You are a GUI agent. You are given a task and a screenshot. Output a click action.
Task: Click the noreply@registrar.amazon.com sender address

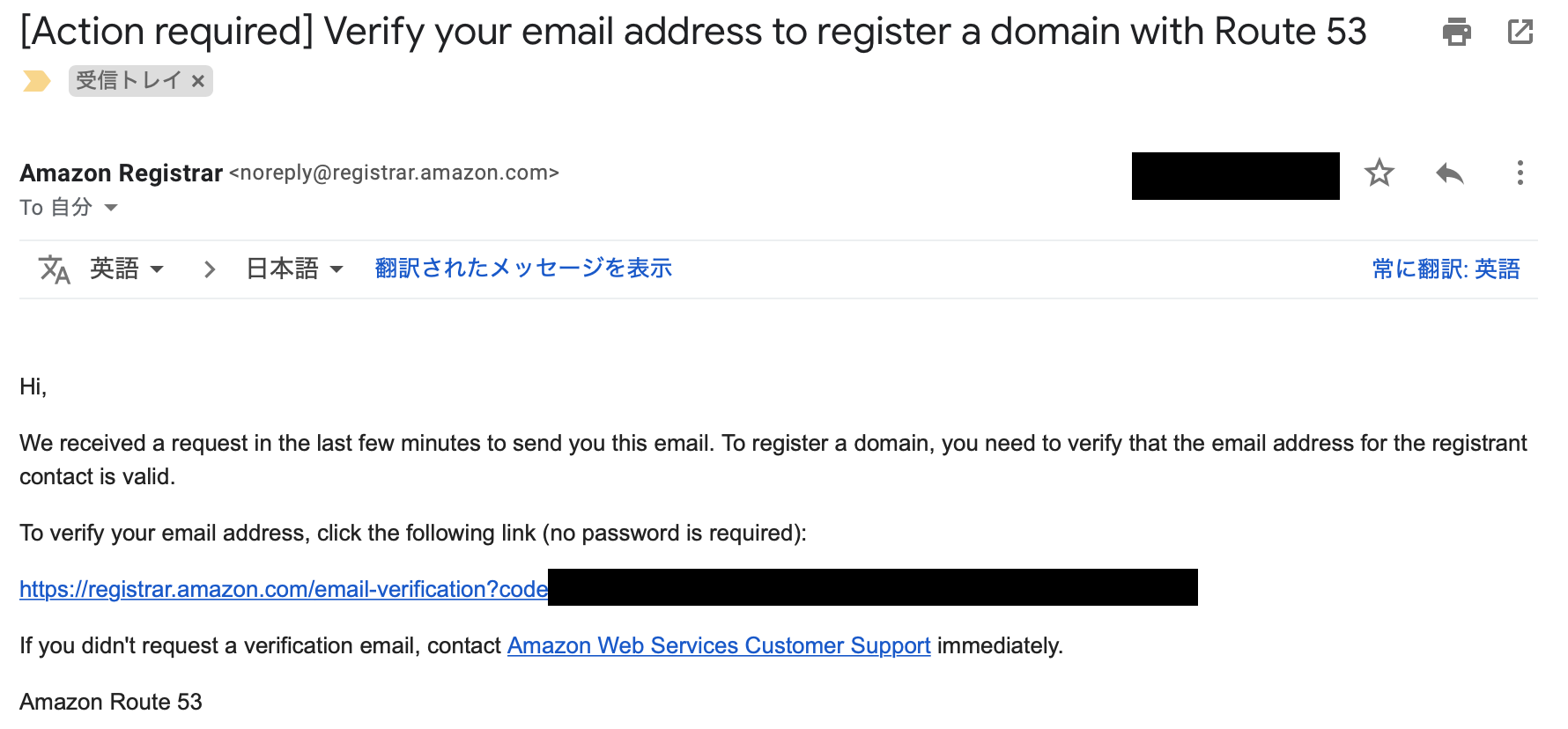394,173
